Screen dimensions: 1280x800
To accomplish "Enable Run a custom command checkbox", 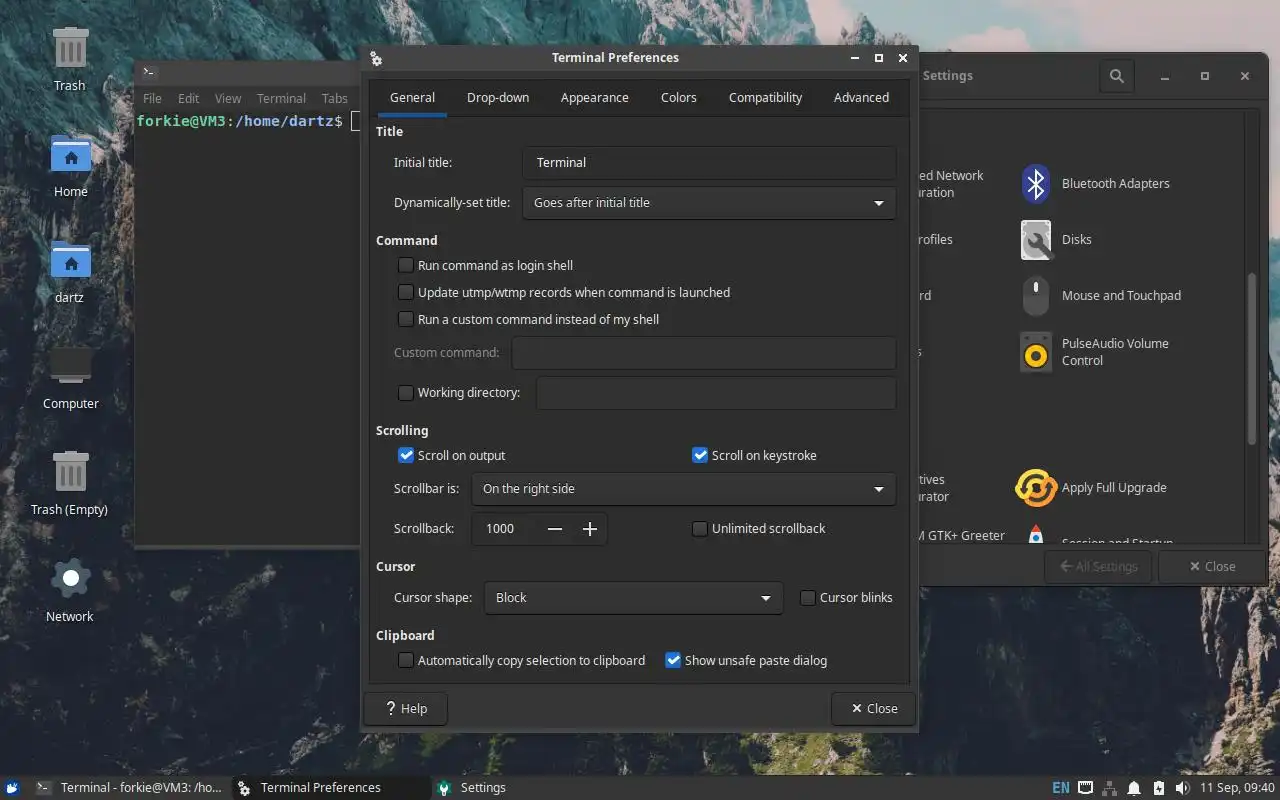I will 406,320.
